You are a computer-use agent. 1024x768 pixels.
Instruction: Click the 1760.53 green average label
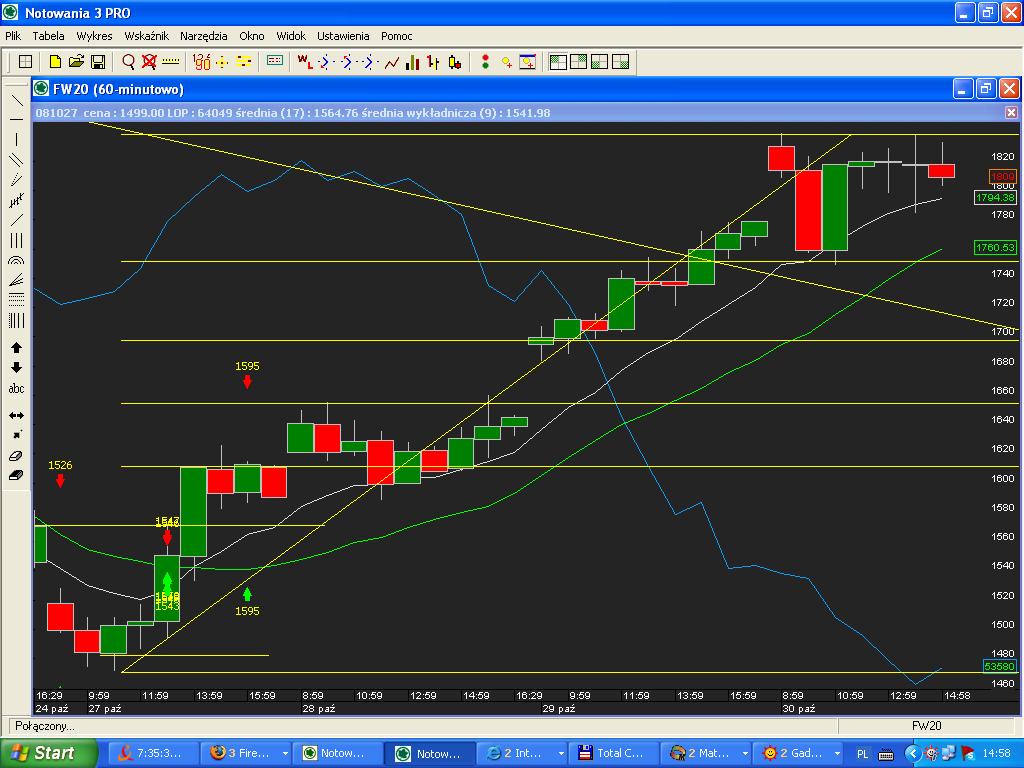pos(995,247)
